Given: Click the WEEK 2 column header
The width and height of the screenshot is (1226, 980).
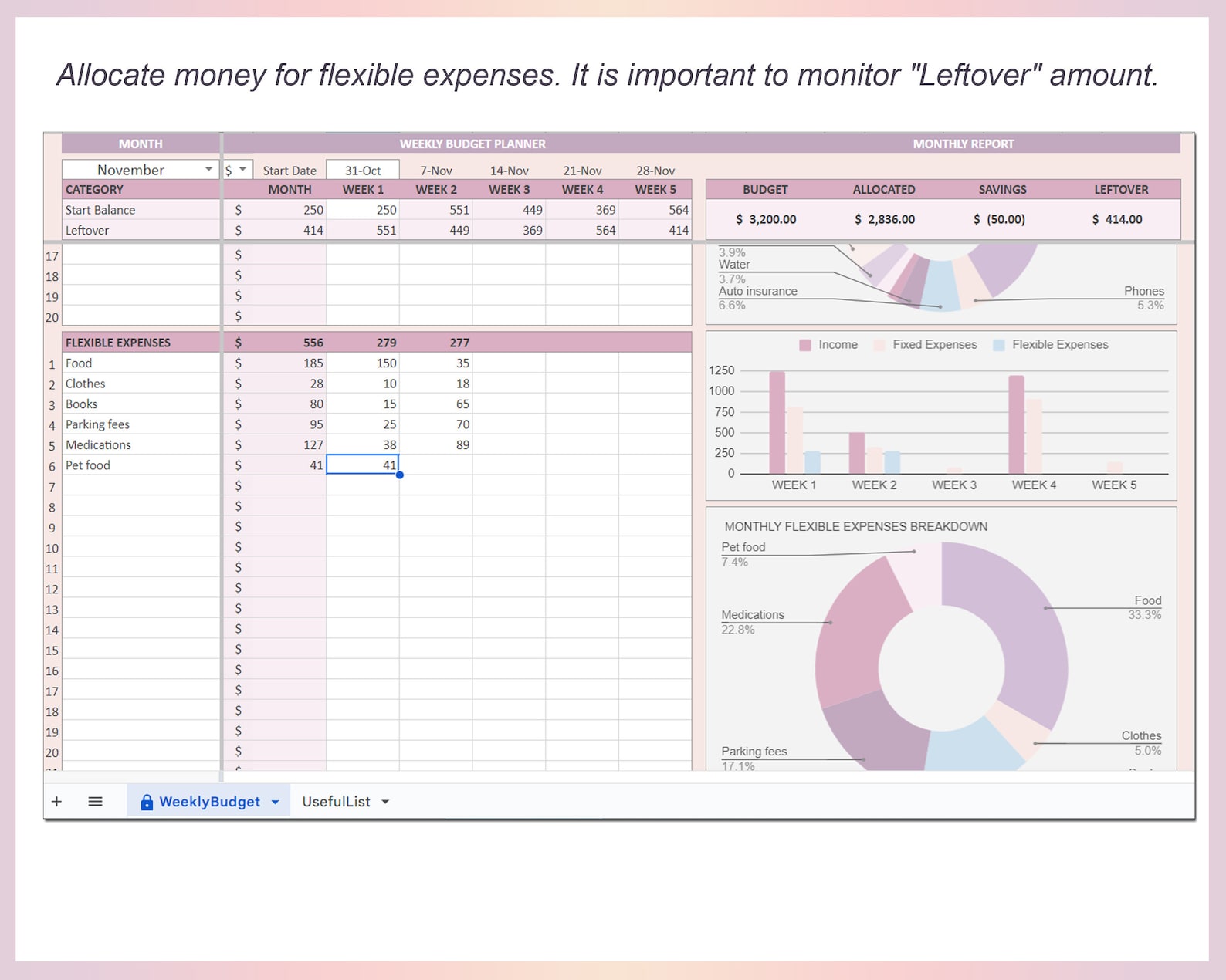Looking at the screenshot, I should coord(436,189).
